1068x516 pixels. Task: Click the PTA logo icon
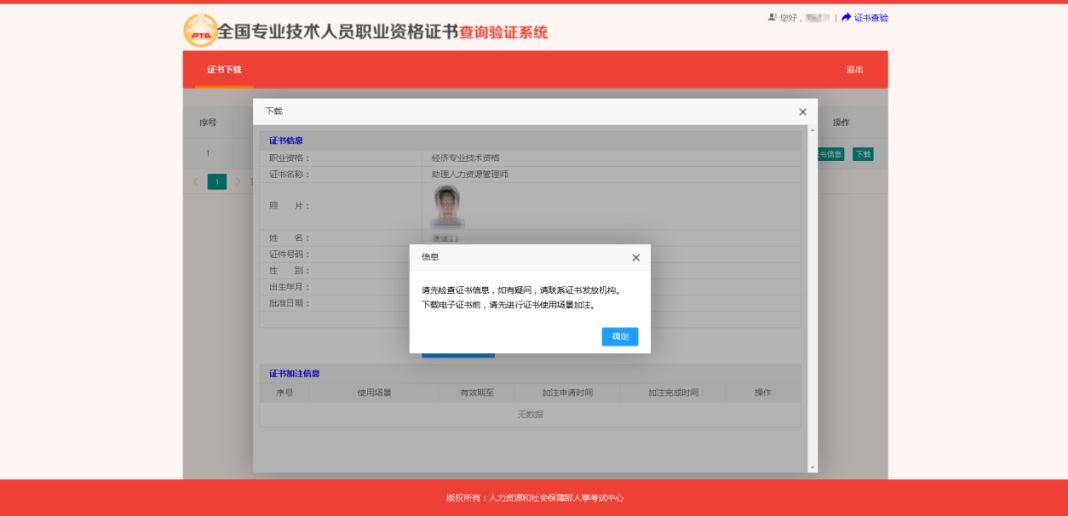pyautogui.click(x=200, y=31)
